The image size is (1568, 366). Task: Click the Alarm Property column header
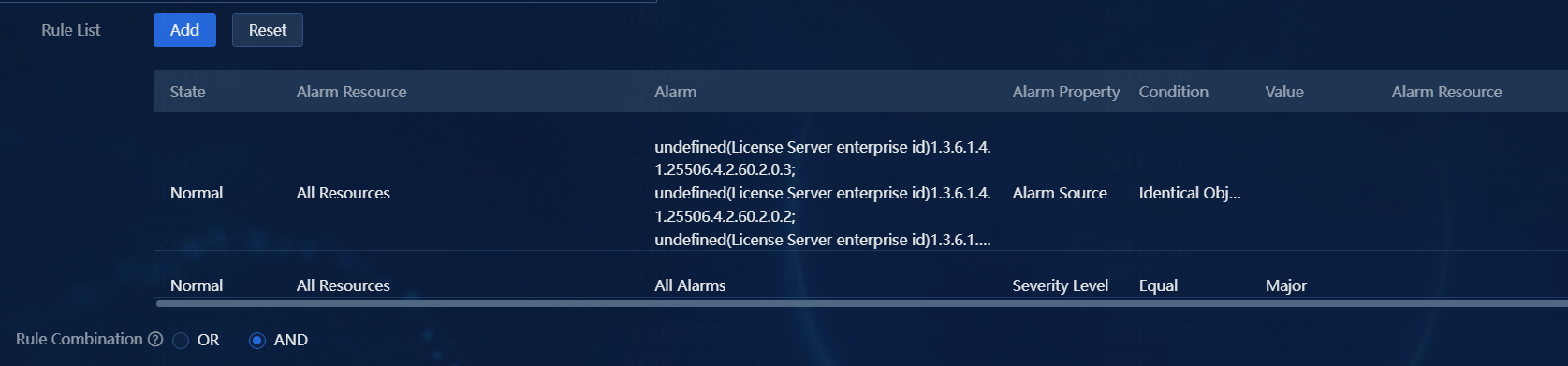[1065, 92]
